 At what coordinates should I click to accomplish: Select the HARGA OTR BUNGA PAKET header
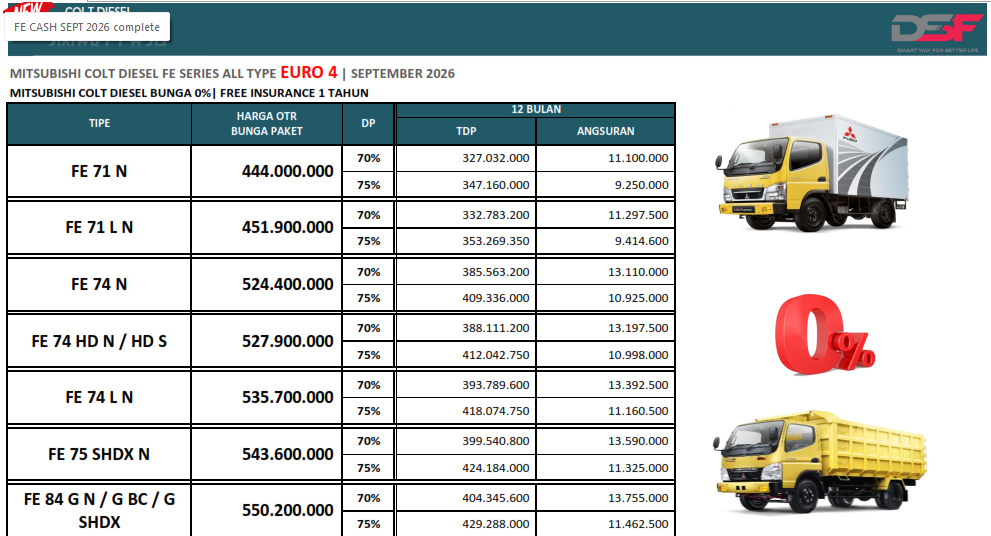click(x=267, y=123)
